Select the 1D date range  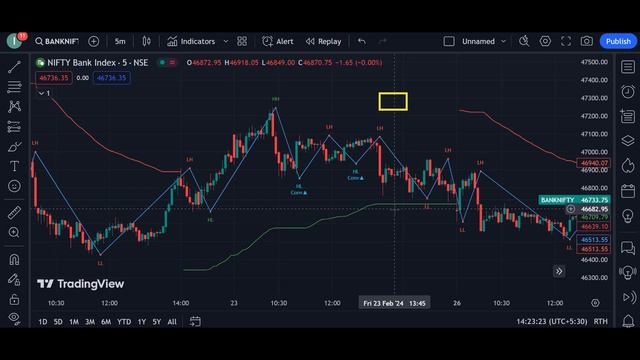click(42, 322)
